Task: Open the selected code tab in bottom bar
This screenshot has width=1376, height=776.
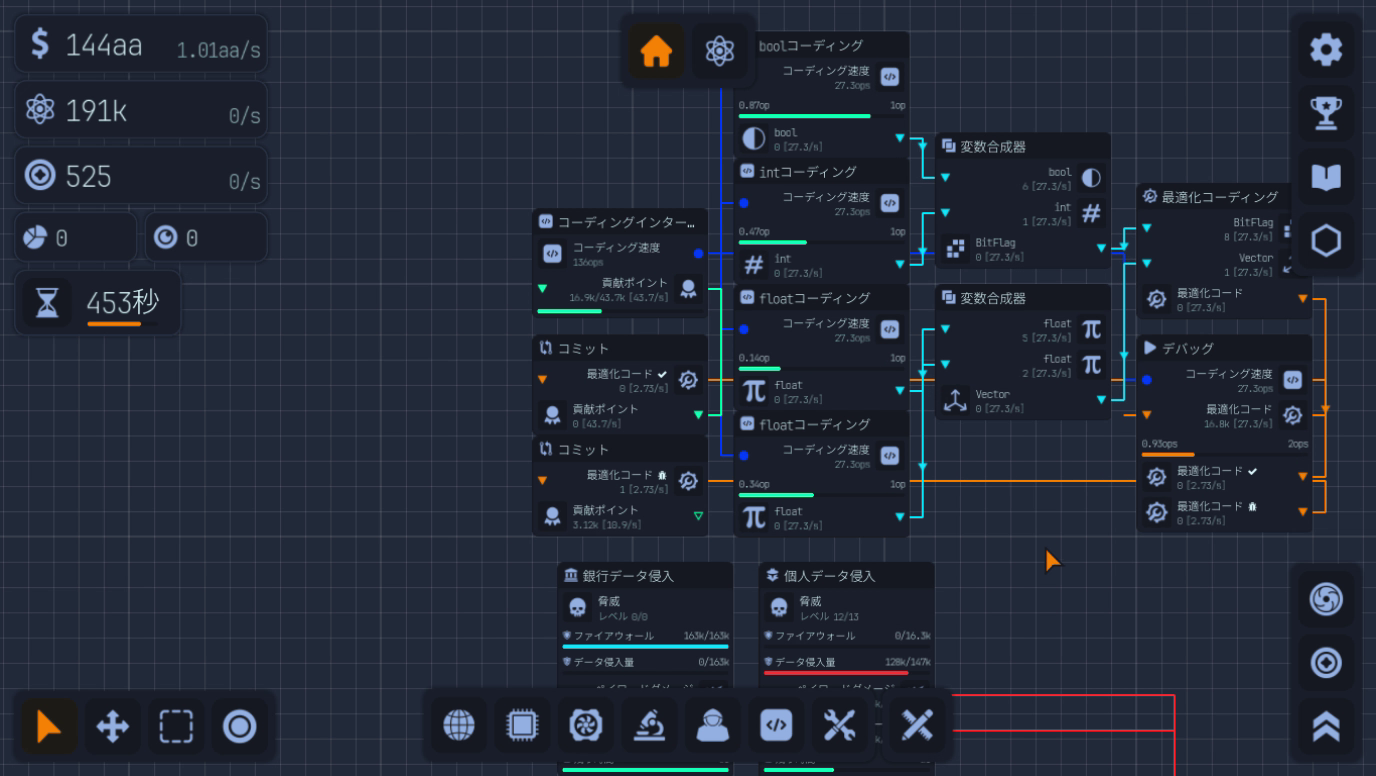Action: click(x=776, y=727)
